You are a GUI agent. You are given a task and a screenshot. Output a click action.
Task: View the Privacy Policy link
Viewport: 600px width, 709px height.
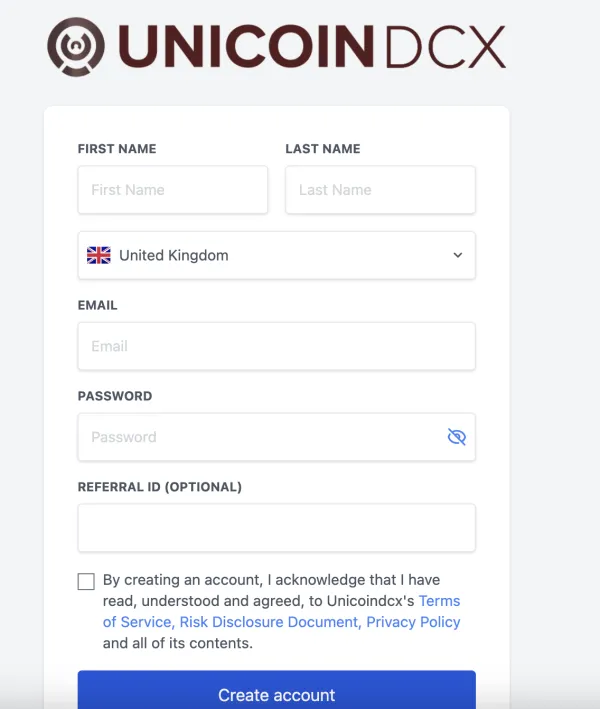point(413,622)
